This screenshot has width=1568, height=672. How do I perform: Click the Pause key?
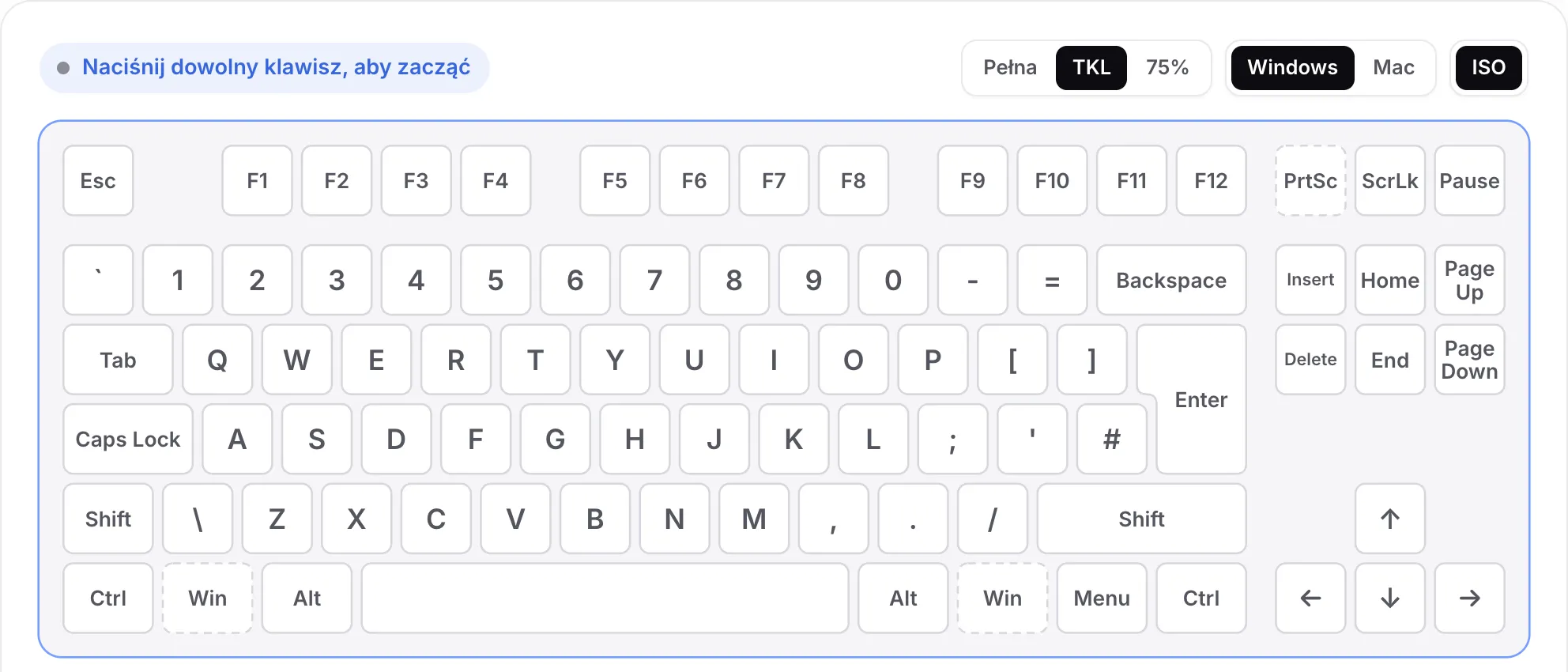pos(1469,180)
